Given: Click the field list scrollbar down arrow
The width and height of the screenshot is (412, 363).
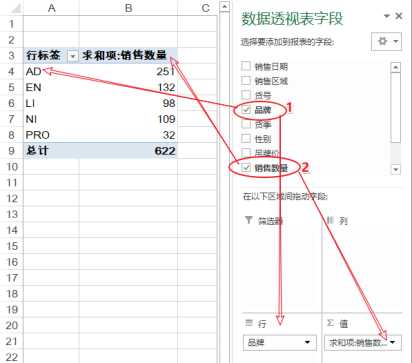Looking at the screenshot, I should click(x=395, y=169).
